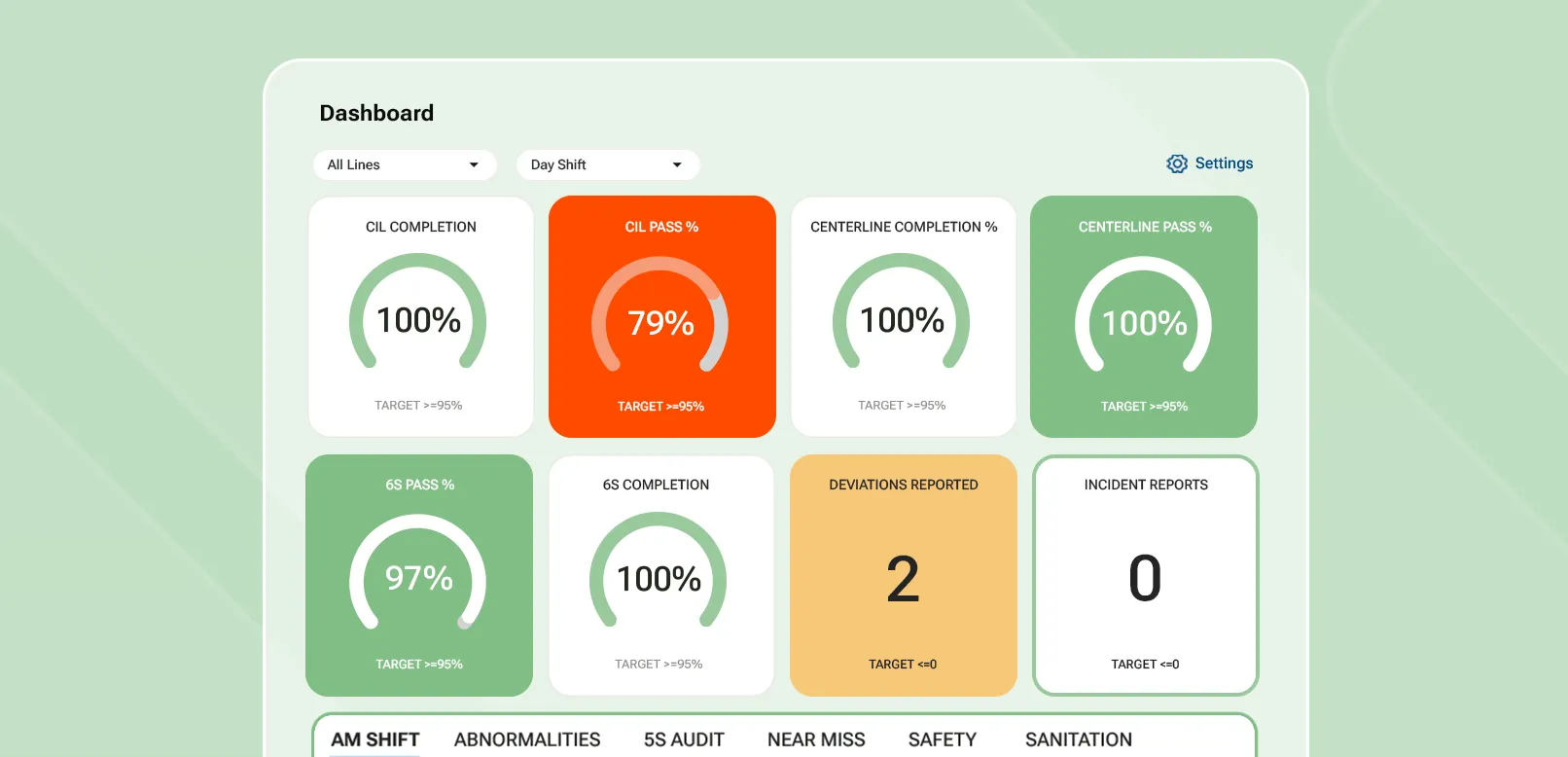Click the Dashboard heading

click(376, 113)
